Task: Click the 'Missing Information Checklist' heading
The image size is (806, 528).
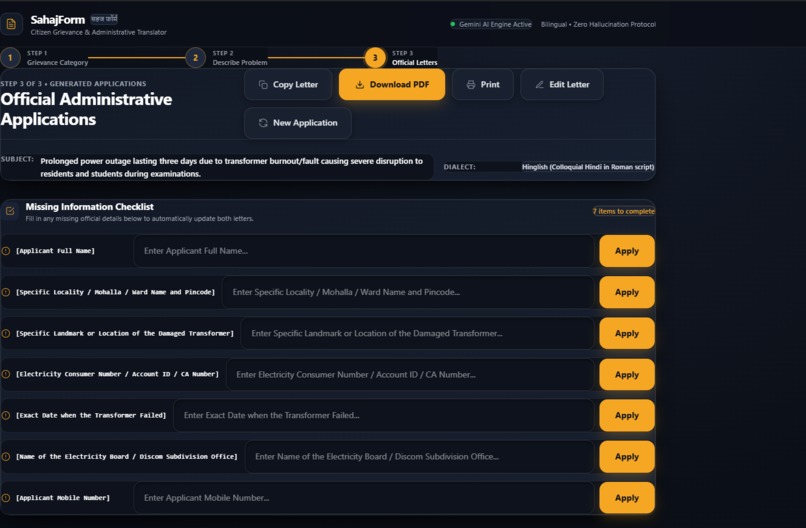Action: pyautogui.click(x=89, y=207)
